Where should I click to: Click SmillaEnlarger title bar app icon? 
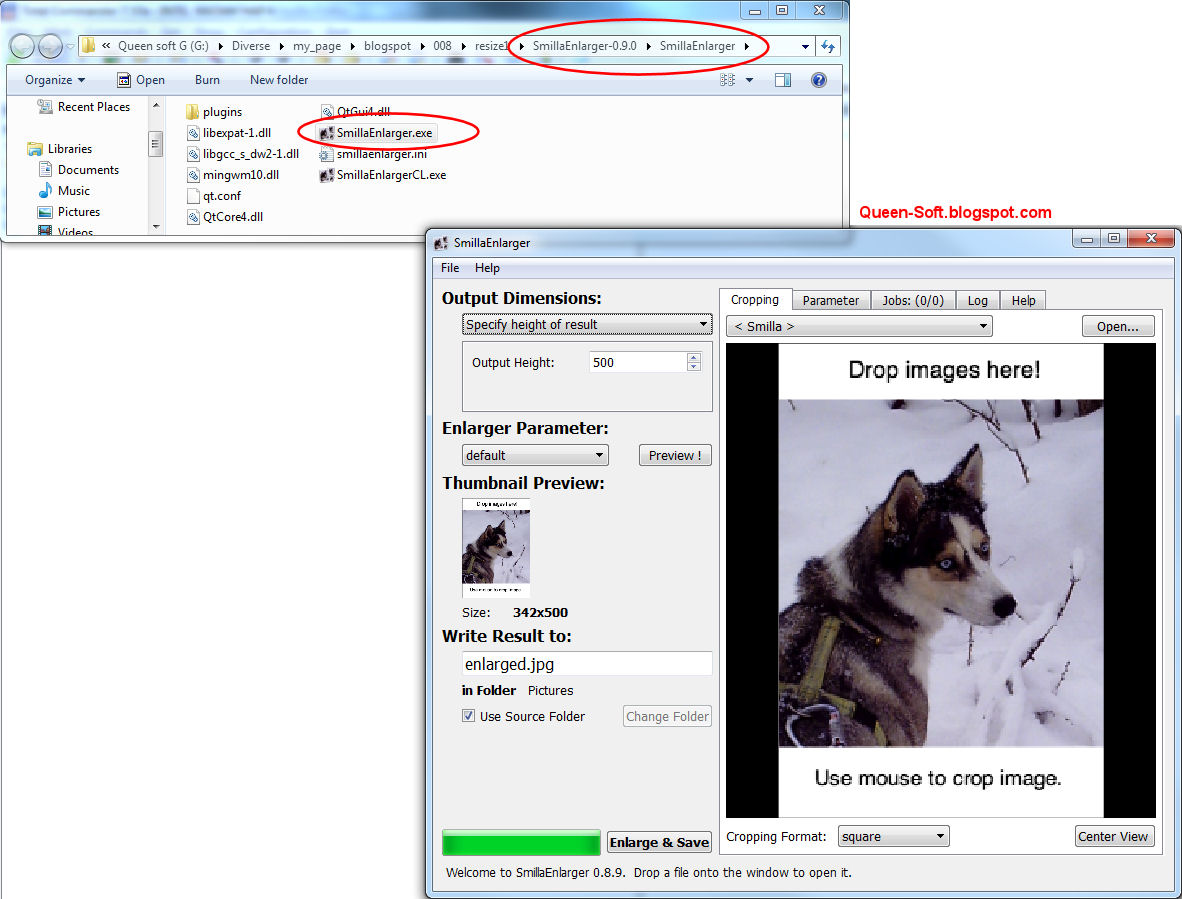[442, 243]
